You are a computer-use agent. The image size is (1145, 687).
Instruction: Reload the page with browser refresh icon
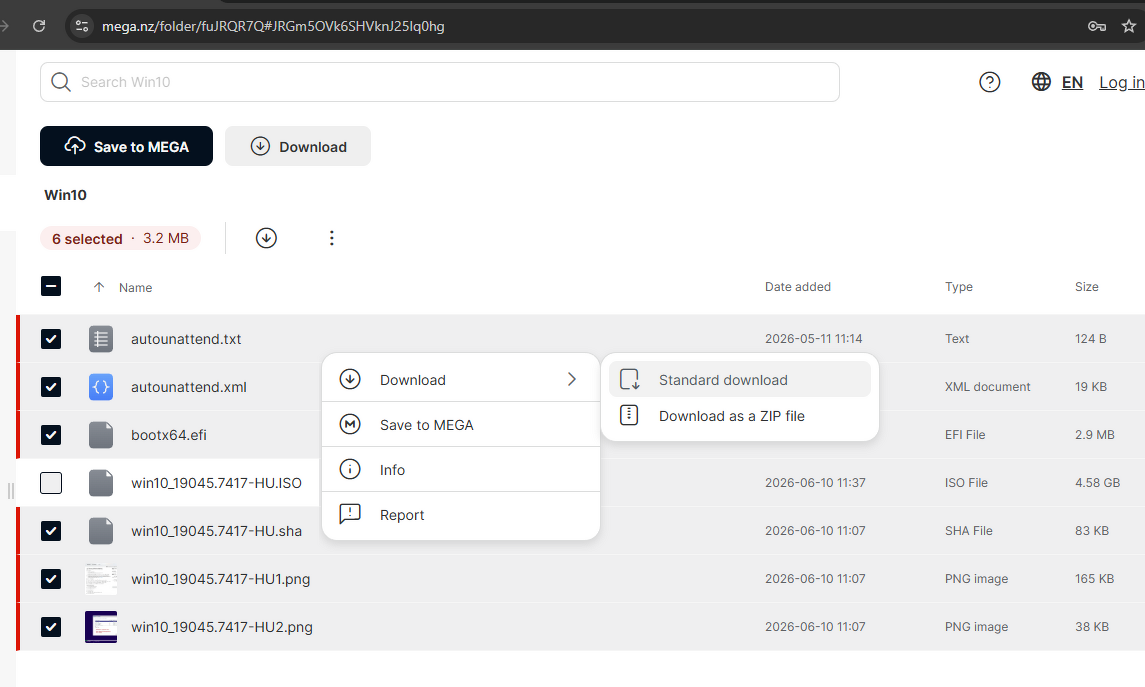(x=39, y=26)
